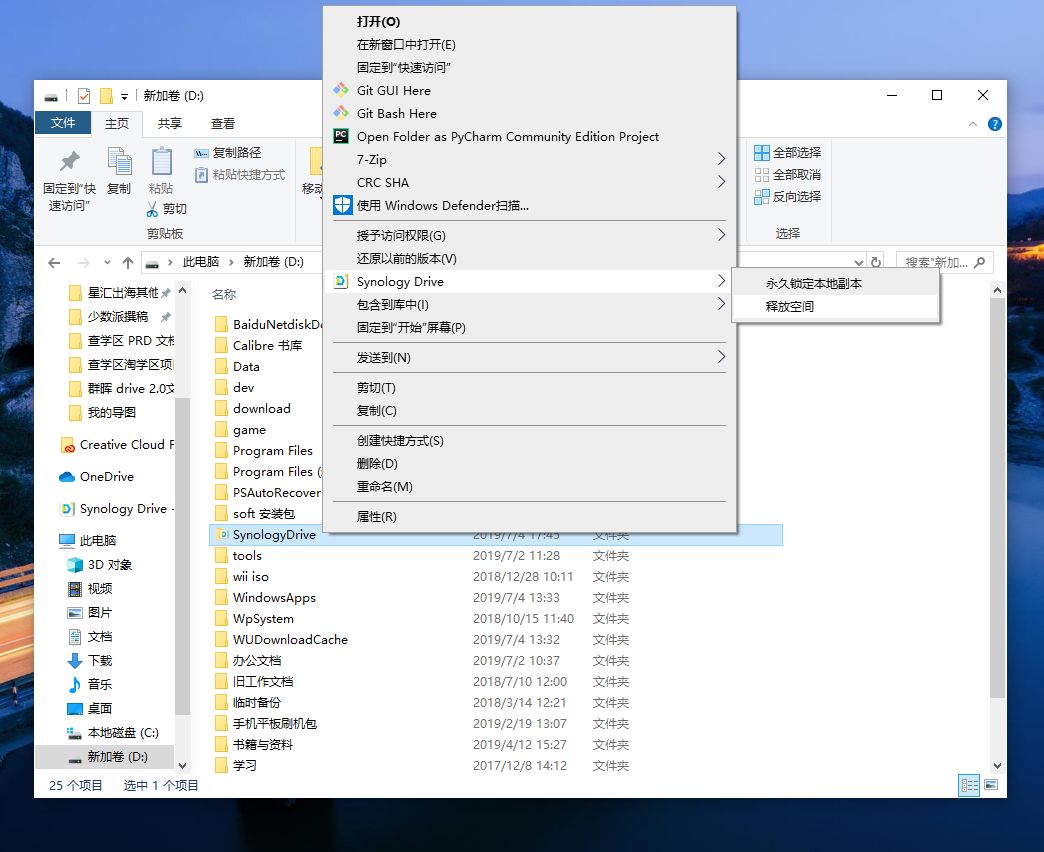Viewport: 1044px width, 852px height.
Task: Choose 删除(D) in context menu
Action: [529, 463]
